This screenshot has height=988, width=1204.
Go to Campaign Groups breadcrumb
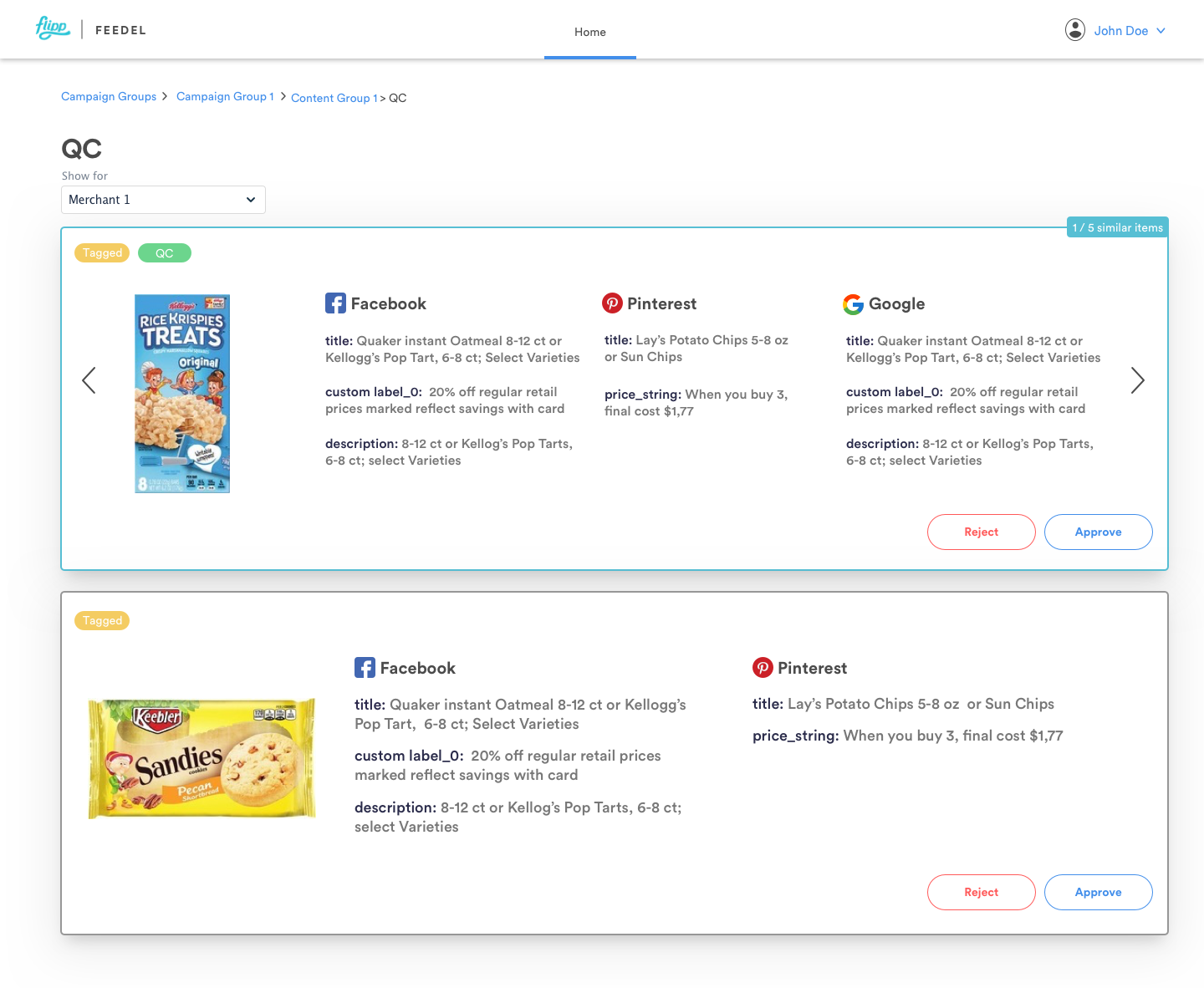pos(109,97)
